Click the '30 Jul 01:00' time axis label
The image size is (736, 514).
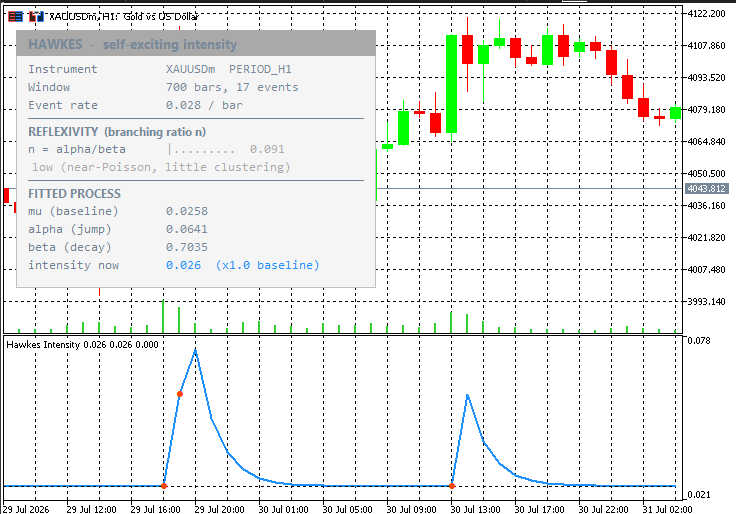point(284,509)
